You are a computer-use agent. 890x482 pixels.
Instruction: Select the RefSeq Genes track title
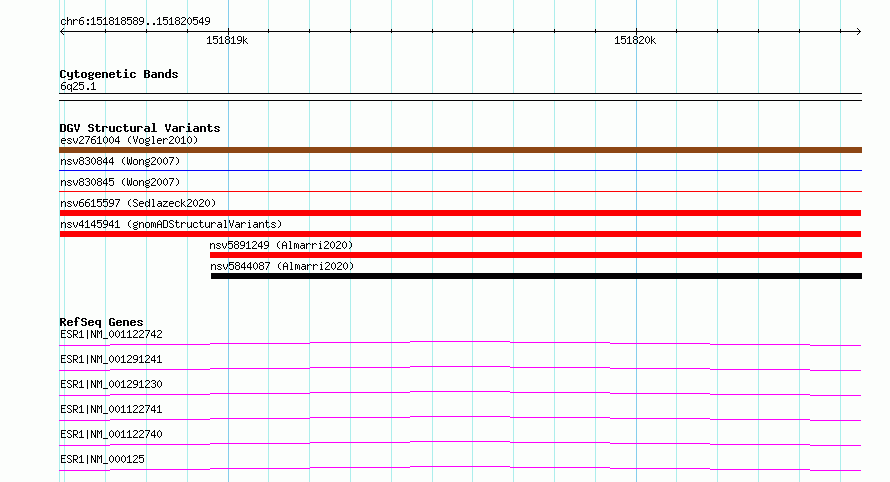(x=101, y=322)
